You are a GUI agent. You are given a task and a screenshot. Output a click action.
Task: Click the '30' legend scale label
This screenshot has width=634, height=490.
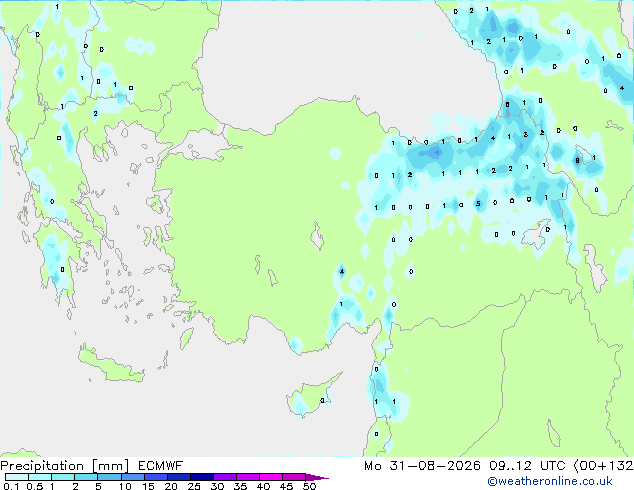coord(217,486)
